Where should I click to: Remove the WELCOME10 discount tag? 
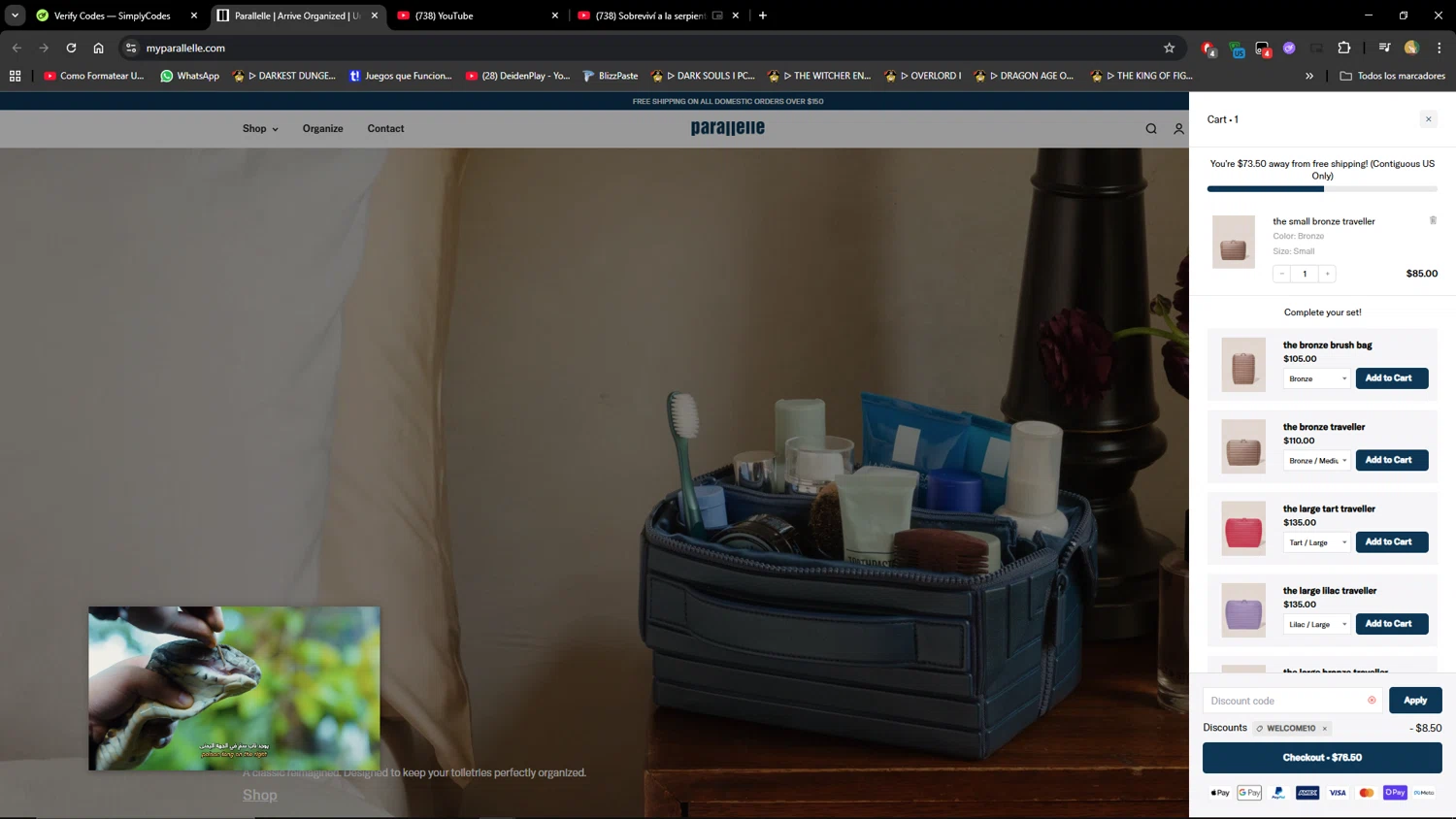tap(1324, 729)
